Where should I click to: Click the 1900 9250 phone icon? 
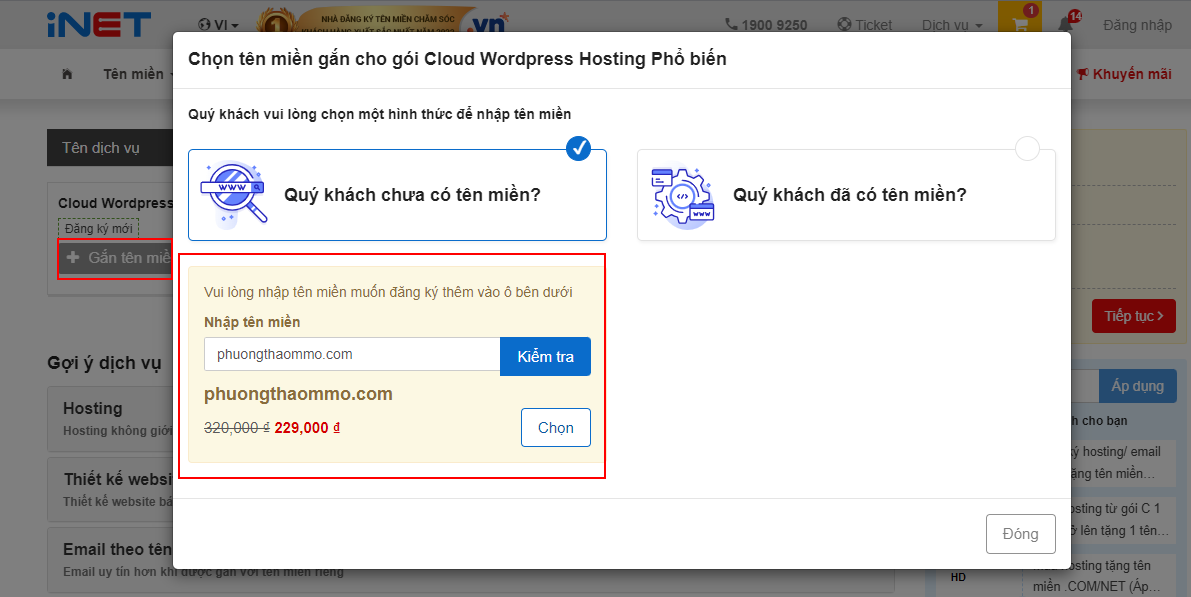(x=731, y=25)
